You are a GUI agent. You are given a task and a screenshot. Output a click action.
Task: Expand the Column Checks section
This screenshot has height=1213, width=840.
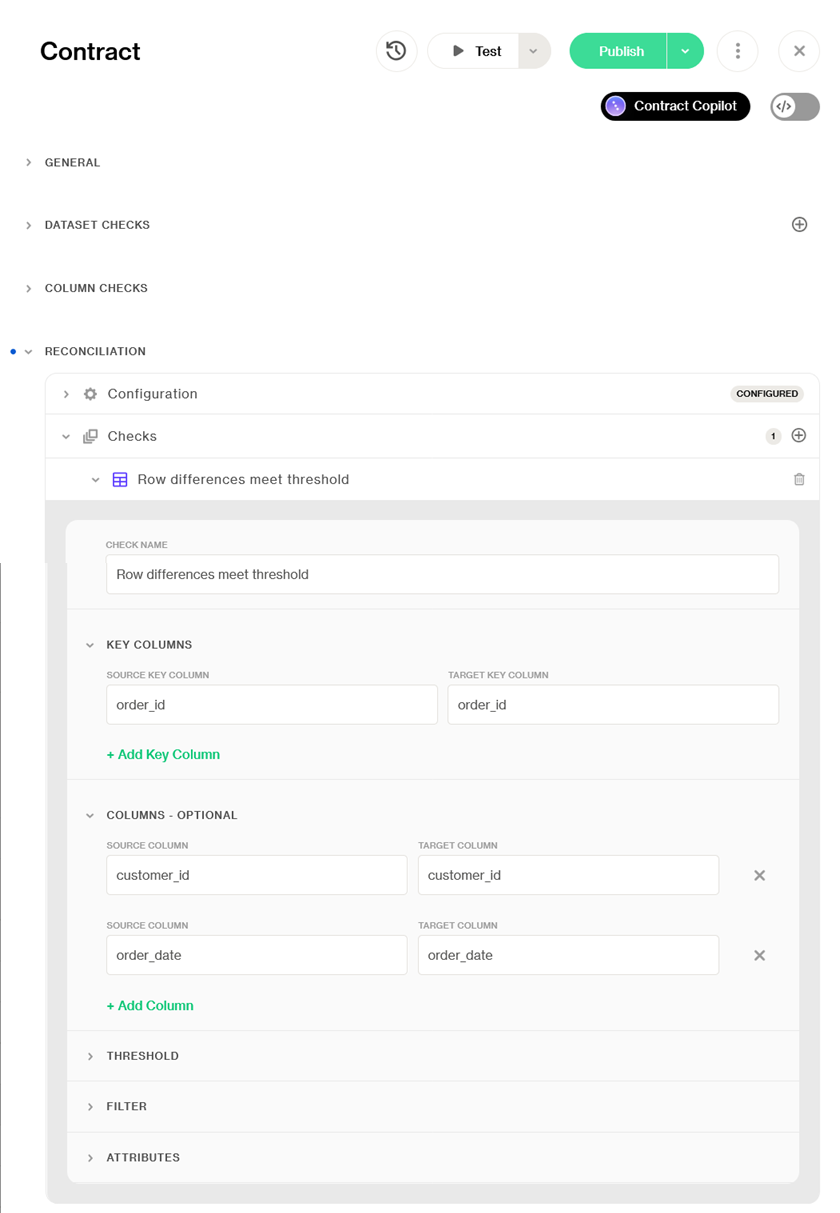[x=95, y=288]
